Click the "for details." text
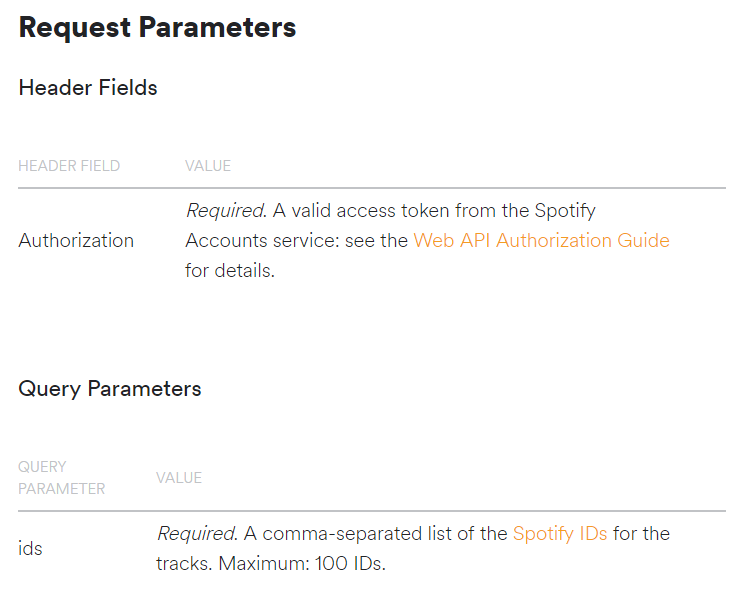This screenshot has height=603, width=741. [229, 271]
